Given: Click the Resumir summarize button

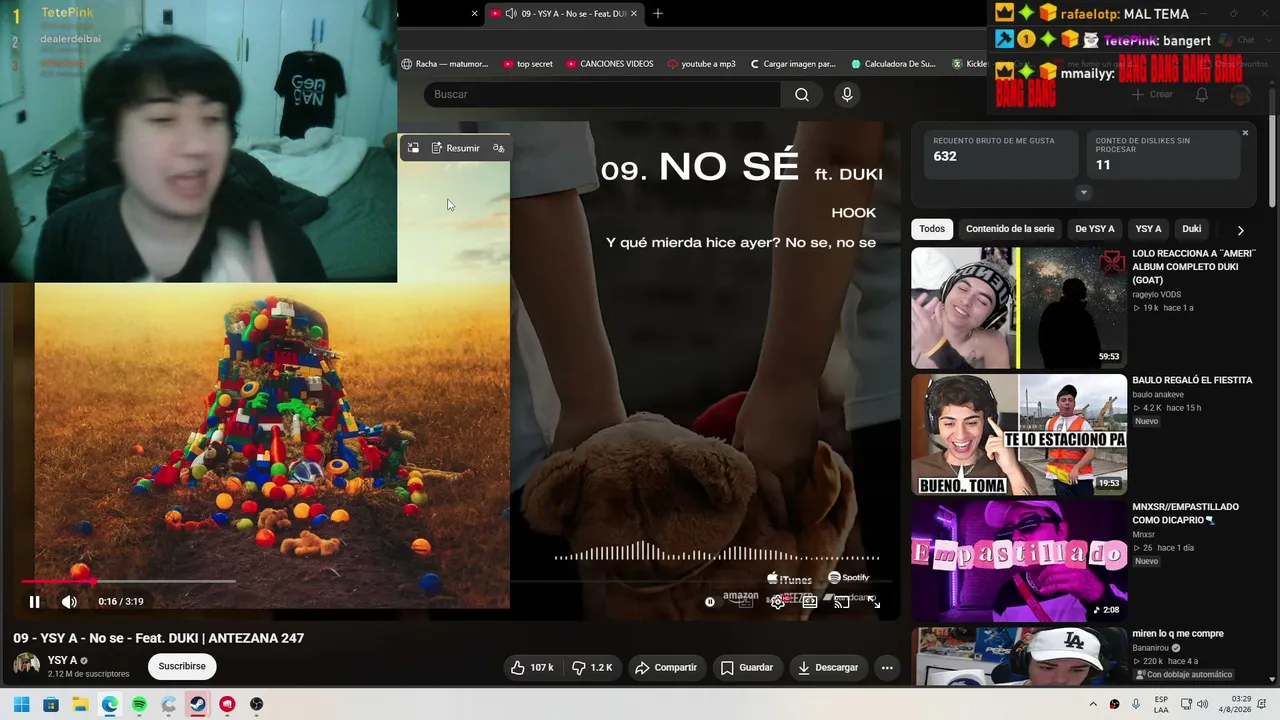Looking at the screenshot, I should pyautogui.click(x=455, y=148).
